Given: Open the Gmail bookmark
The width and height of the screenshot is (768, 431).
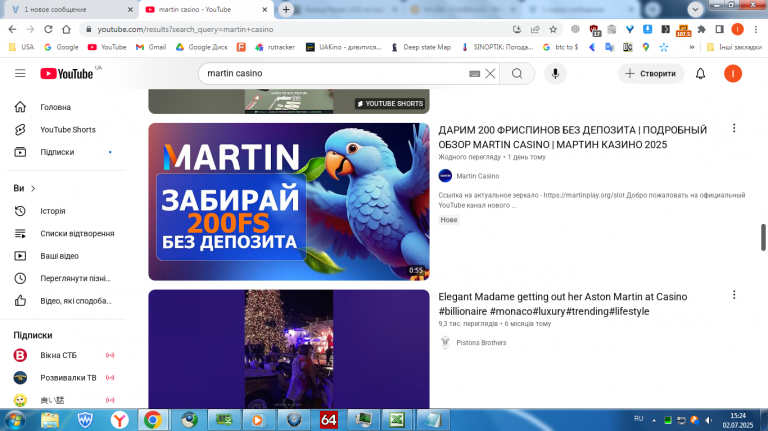Looking at the screenshot, I should coord(151,47).
